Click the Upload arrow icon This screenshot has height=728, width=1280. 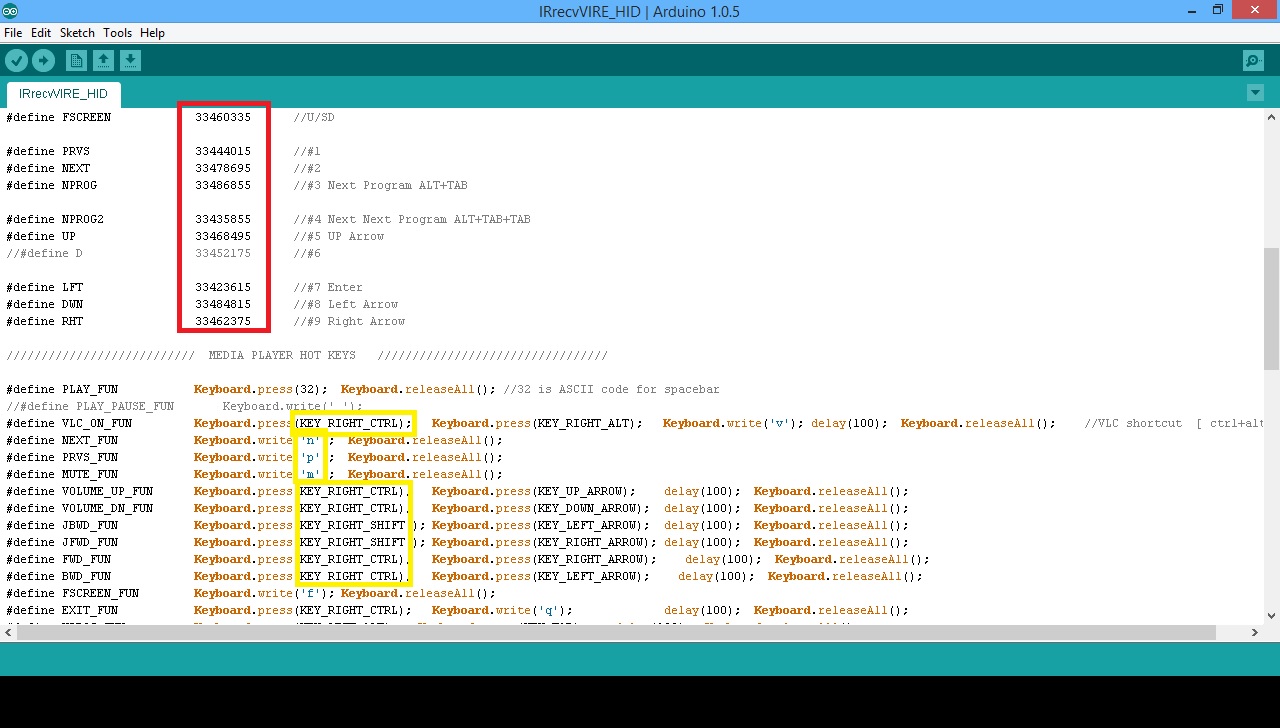[43, 60]
